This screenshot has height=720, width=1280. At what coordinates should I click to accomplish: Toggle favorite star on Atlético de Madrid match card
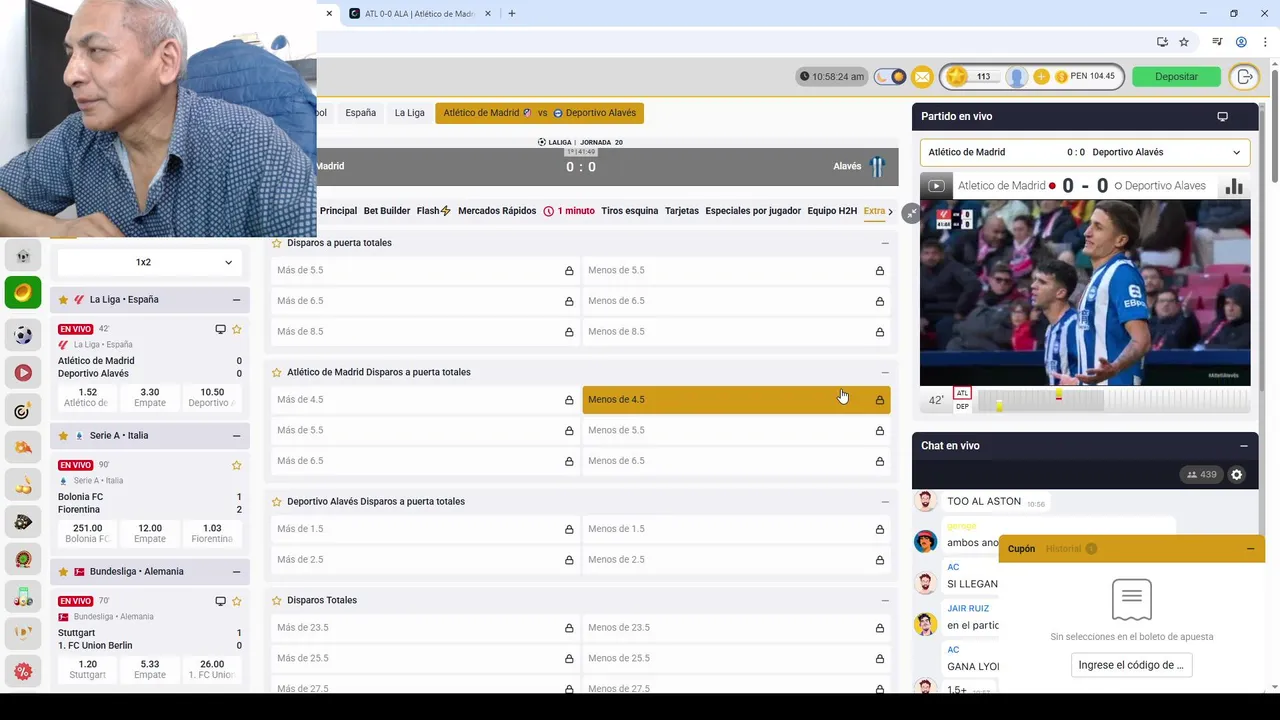click(237, 329)
